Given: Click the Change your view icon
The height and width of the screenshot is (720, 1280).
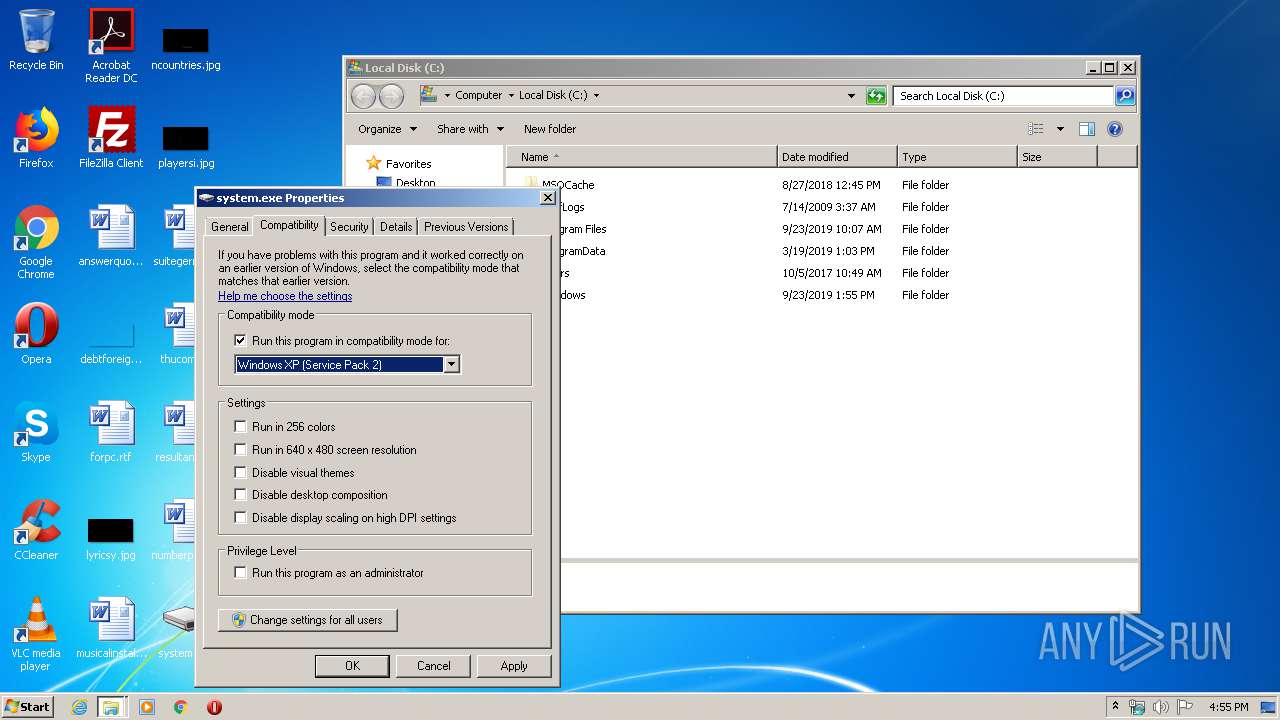Looking at the screenshot, I should [1036, 129].
